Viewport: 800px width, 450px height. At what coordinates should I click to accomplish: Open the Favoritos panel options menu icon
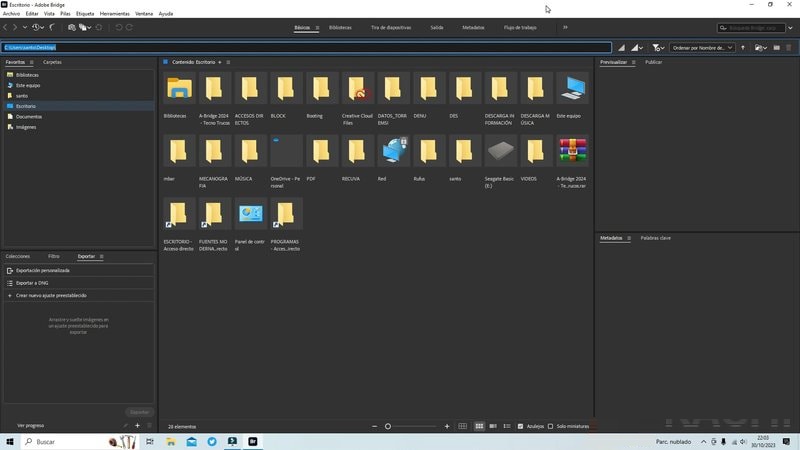tap(32, 62)
